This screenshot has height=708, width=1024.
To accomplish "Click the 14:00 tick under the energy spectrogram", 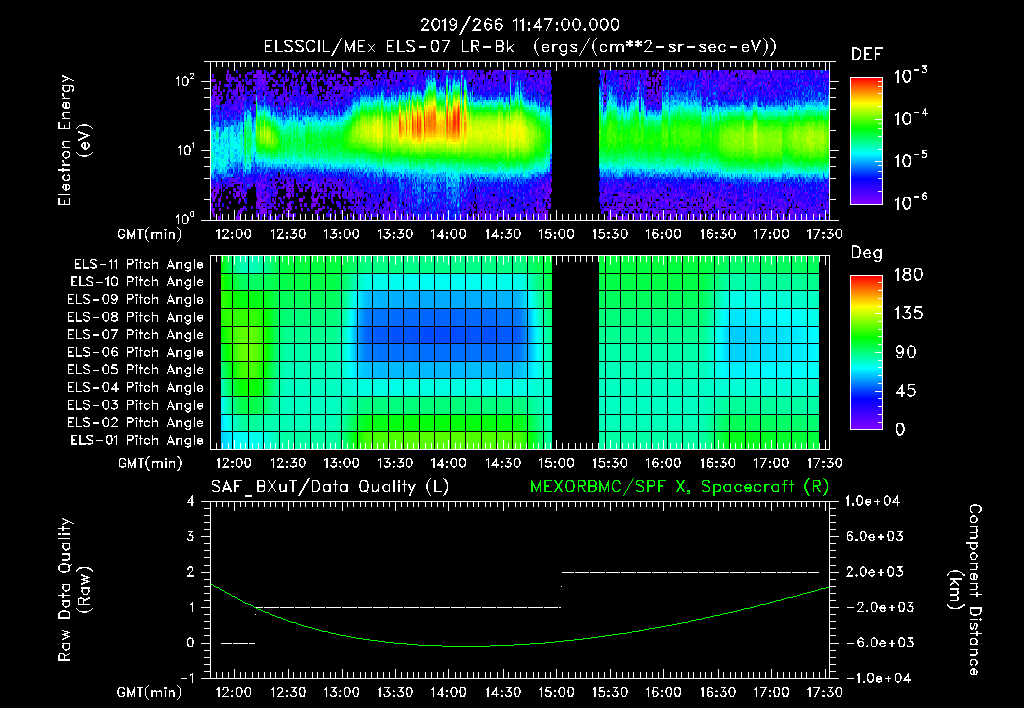I will pyautogui.click(x=448, y=234).
